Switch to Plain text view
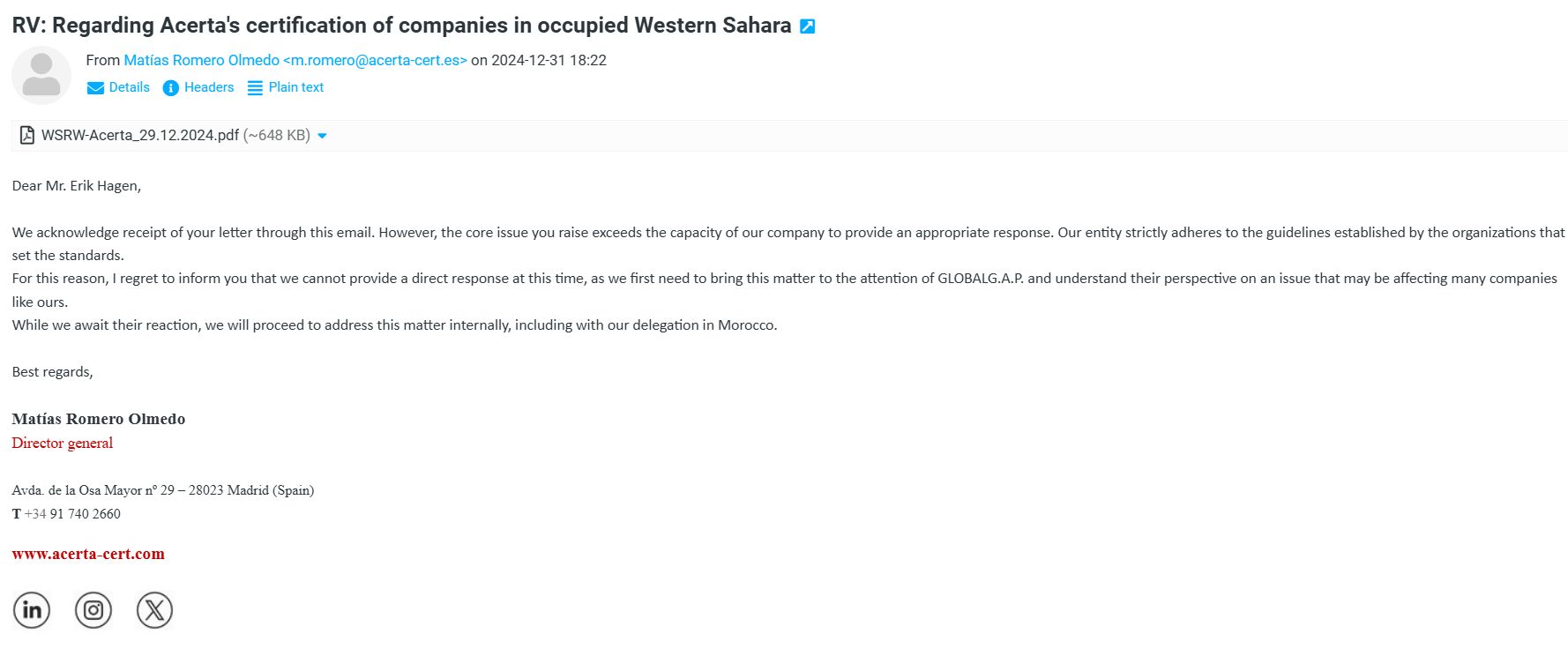The image size is (1568, 649). click(x=296, y=87)
